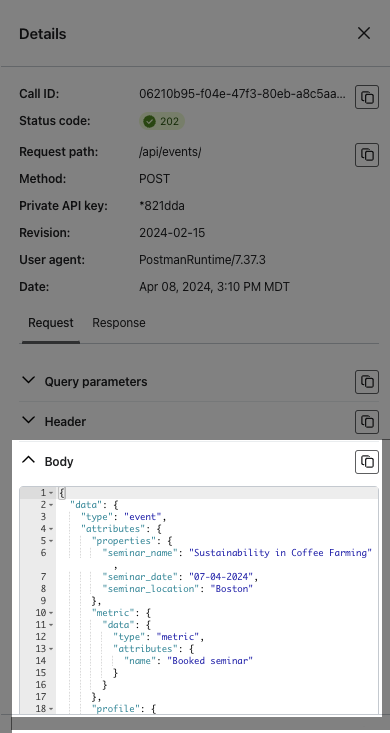The height and width of the screenshot is (733, 390).
Task: Click the "Boston" seminar location value
Action: [x=232, y=589]
